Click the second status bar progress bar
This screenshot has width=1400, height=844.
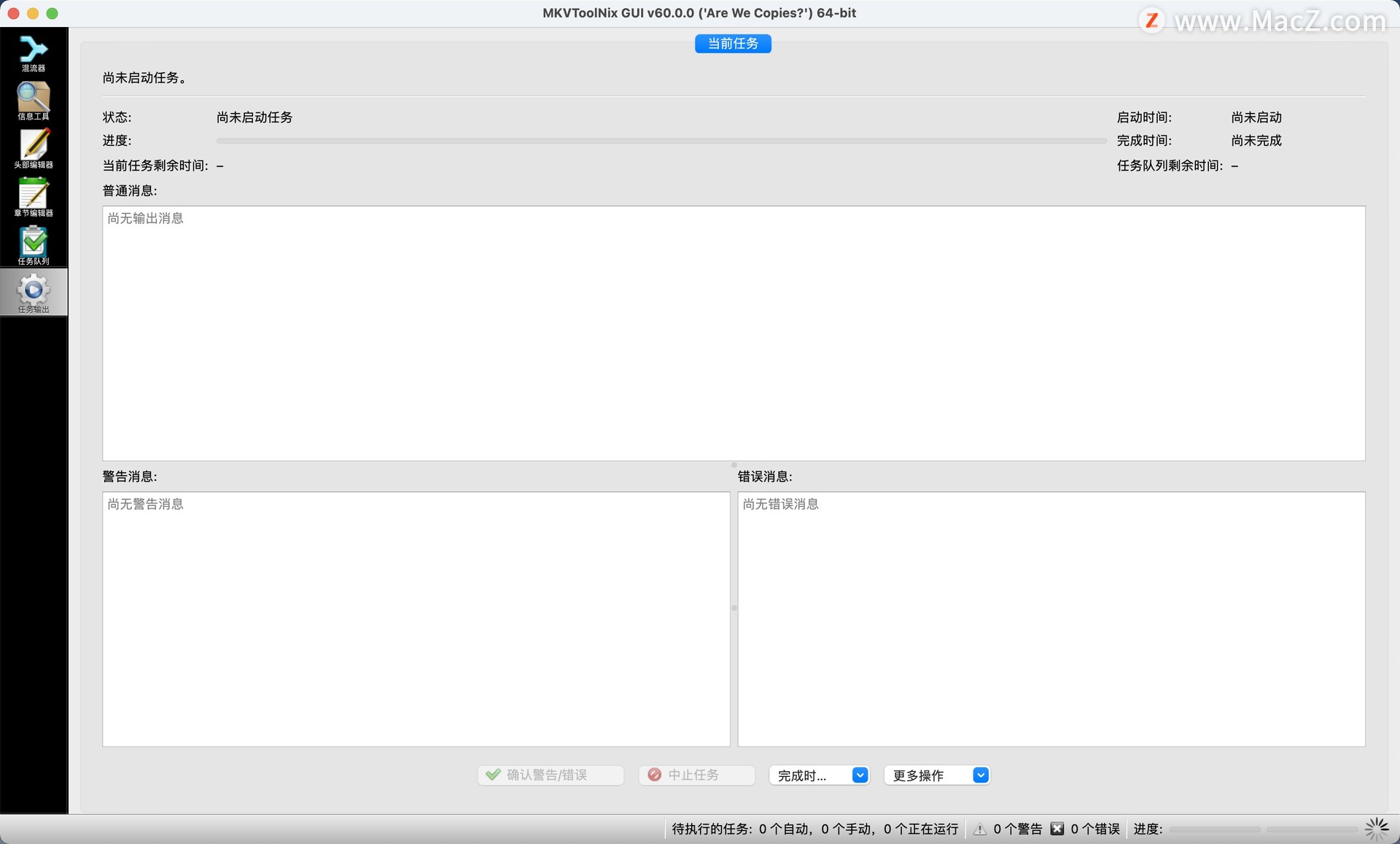click(1312, 829)
